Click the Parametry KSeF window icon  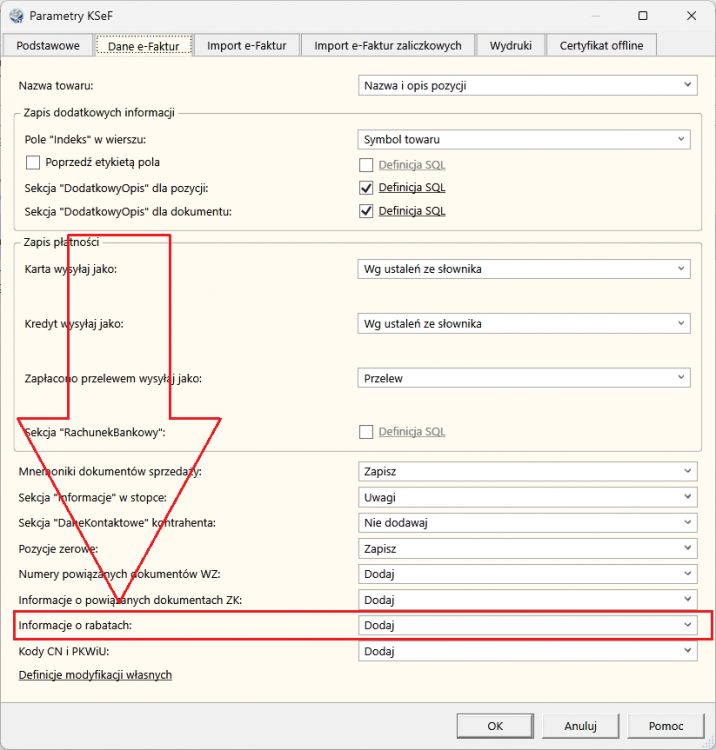coord(15,16)
